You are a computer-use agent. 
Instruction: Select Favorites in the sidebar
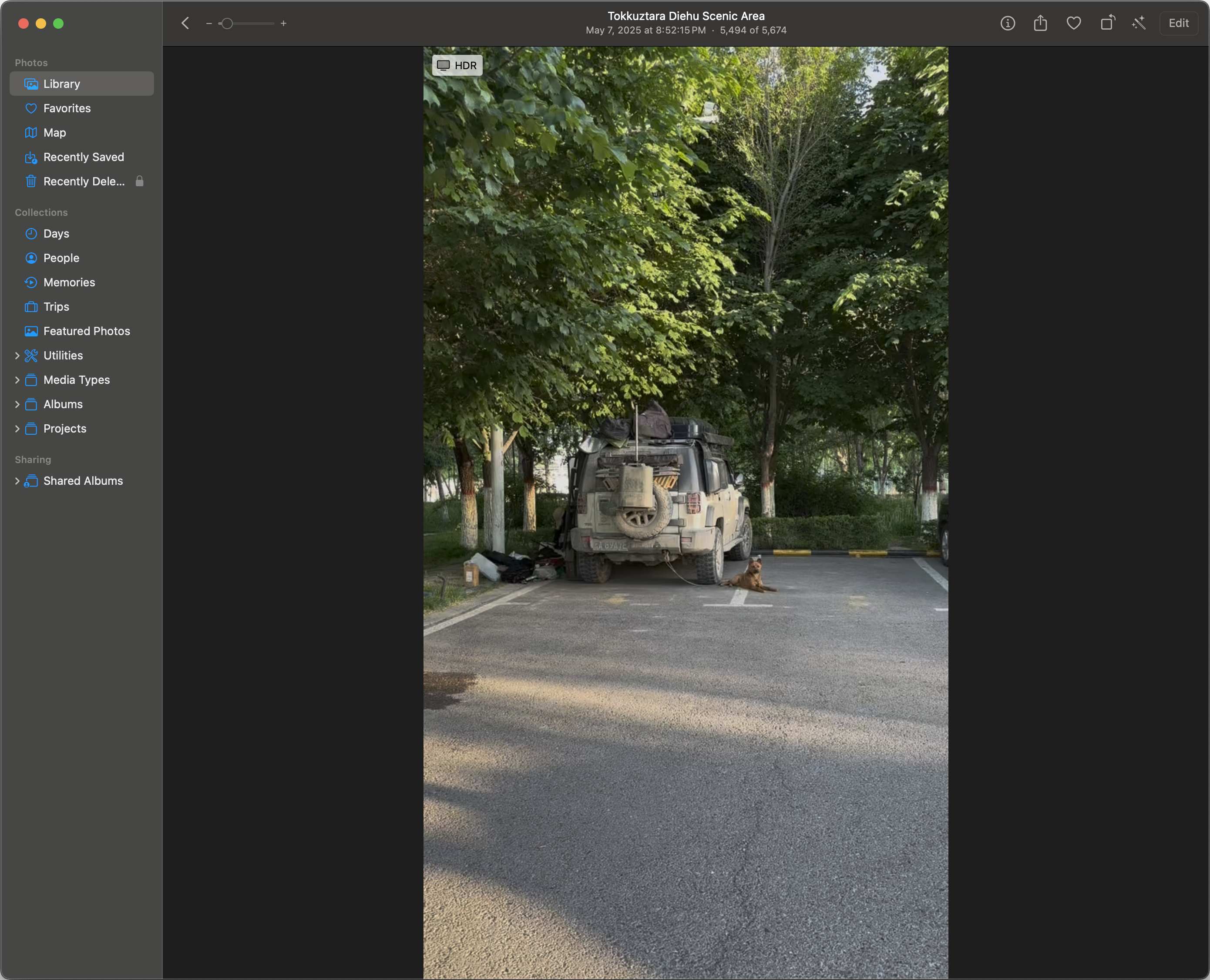point(67,108)
